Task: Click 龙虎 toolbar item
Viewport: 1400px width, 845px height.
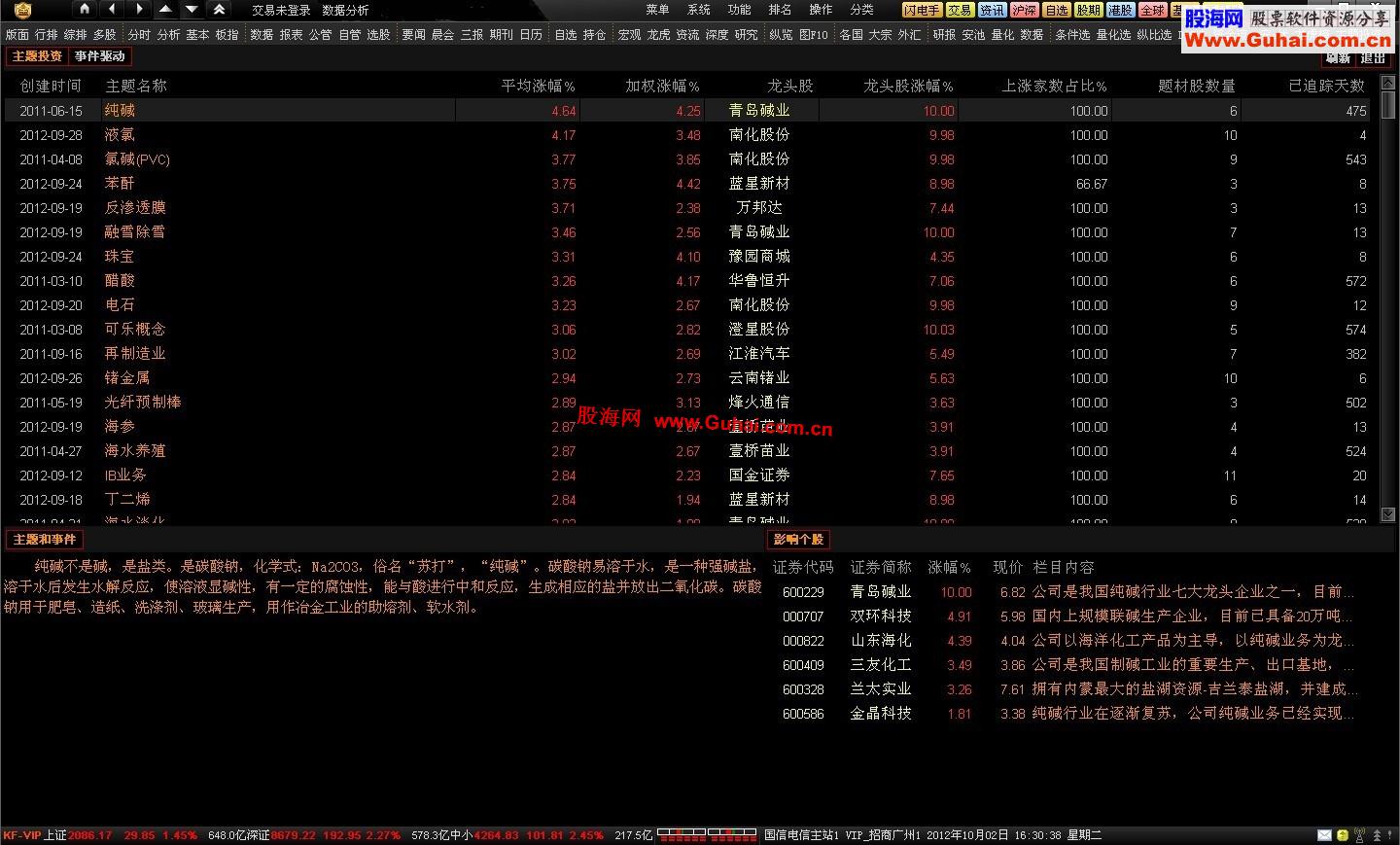Action: [658, 34]
